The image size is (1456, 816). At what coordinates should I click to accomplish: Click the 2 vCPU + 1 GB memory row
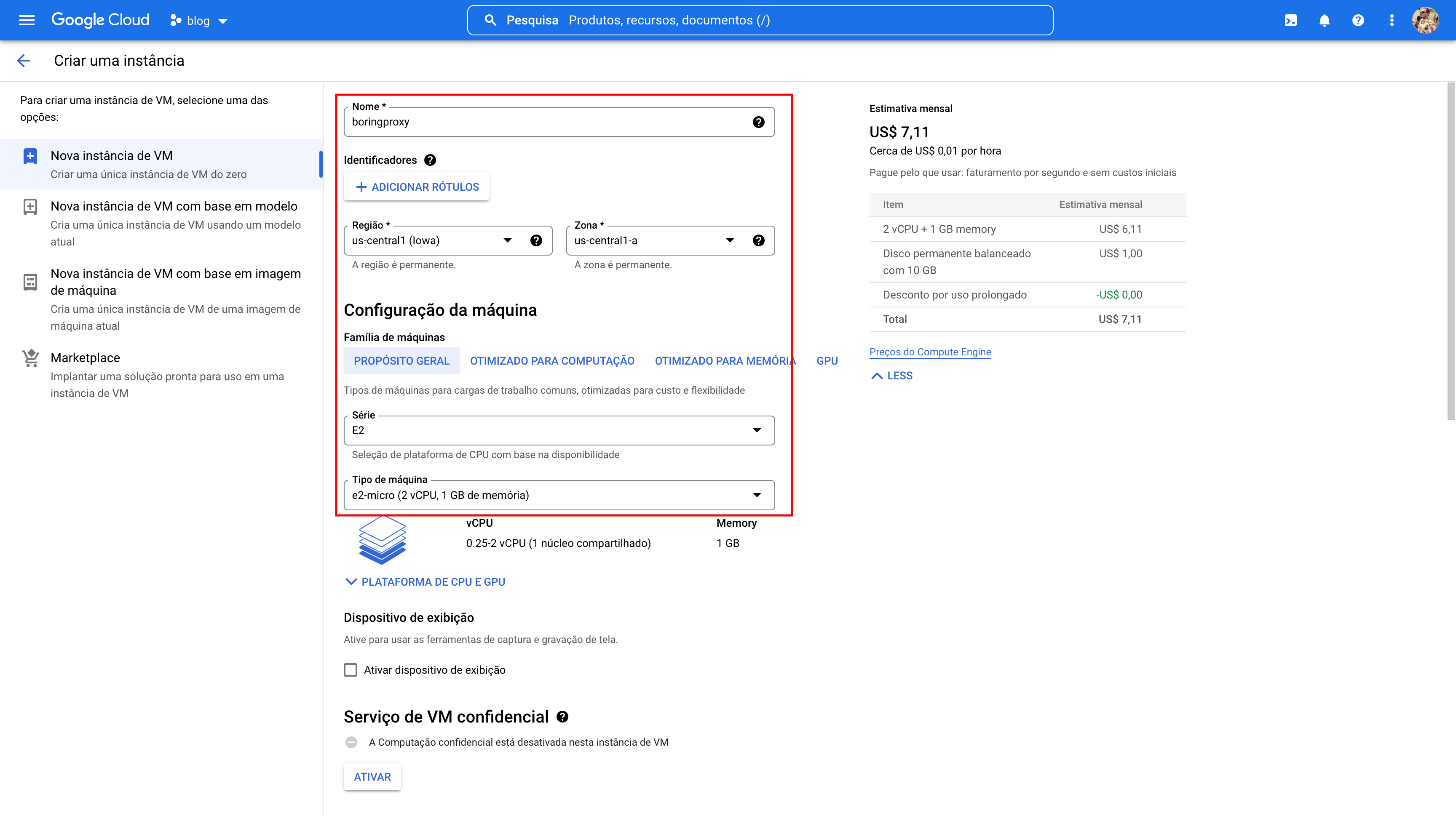1027,229
